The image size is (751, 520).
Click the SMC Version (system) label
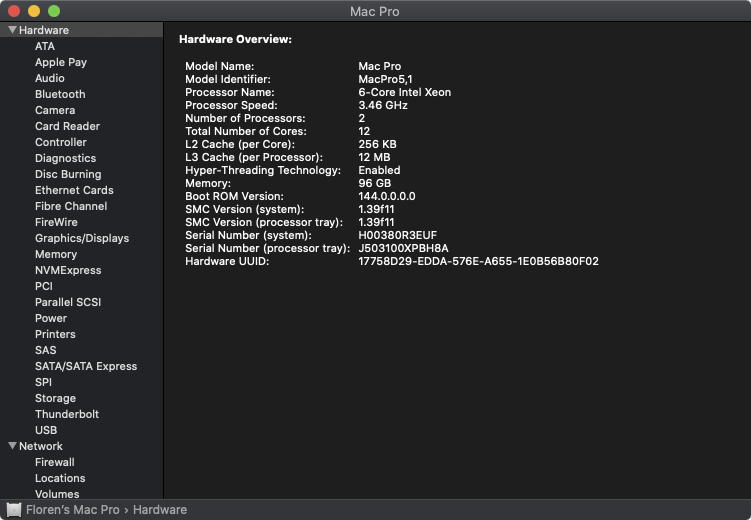245,209
